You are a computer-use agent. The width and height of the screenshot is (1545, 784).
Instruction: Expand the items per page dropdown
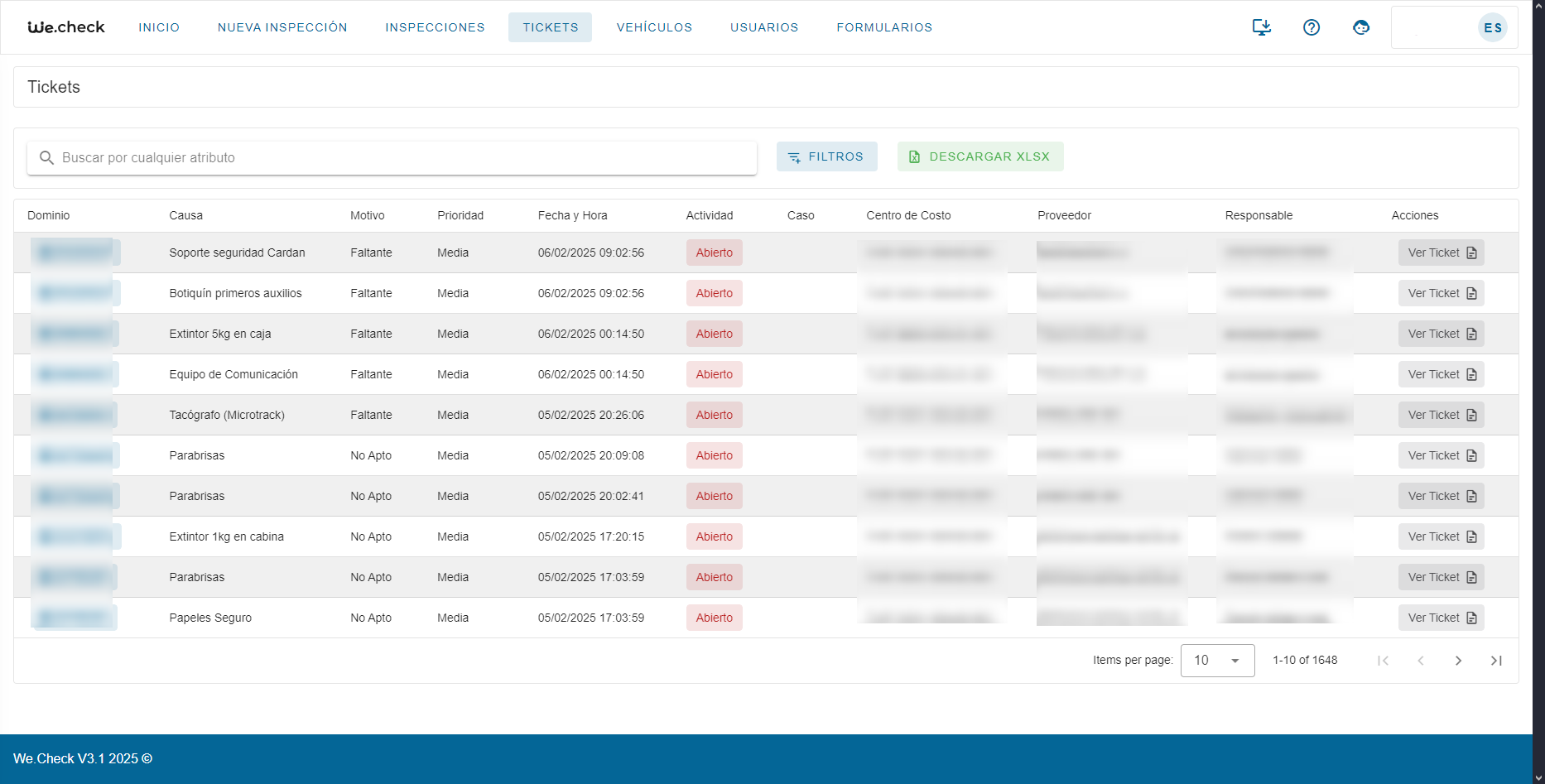[1217, 661]
